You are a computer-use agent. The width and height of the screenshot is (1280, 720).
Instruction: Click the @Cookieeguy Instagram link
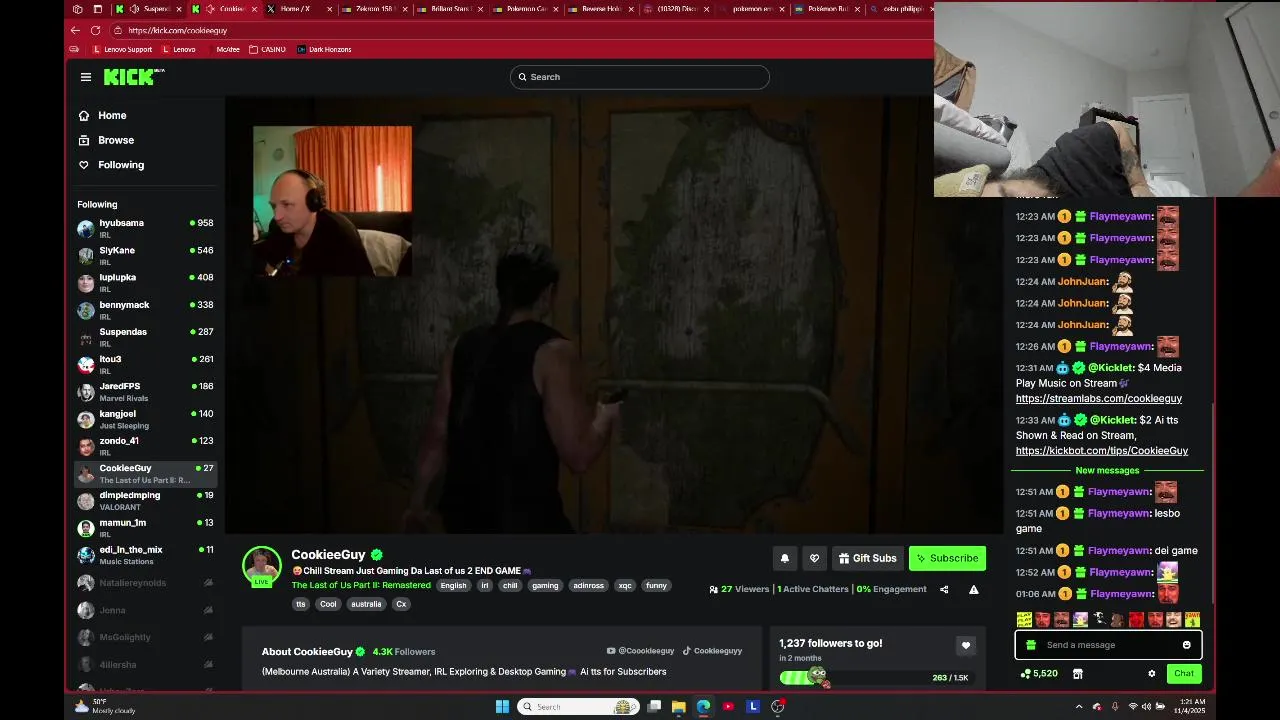[x=640, y=651]
